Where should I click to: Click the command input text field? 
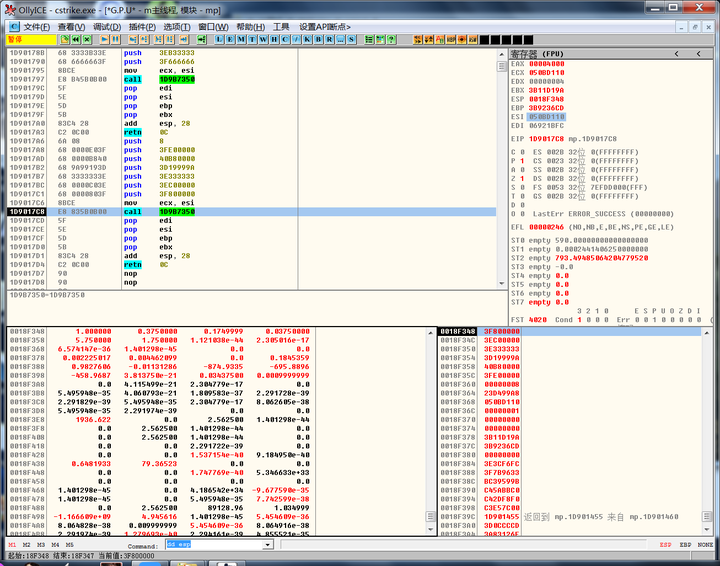coord(215,546)
